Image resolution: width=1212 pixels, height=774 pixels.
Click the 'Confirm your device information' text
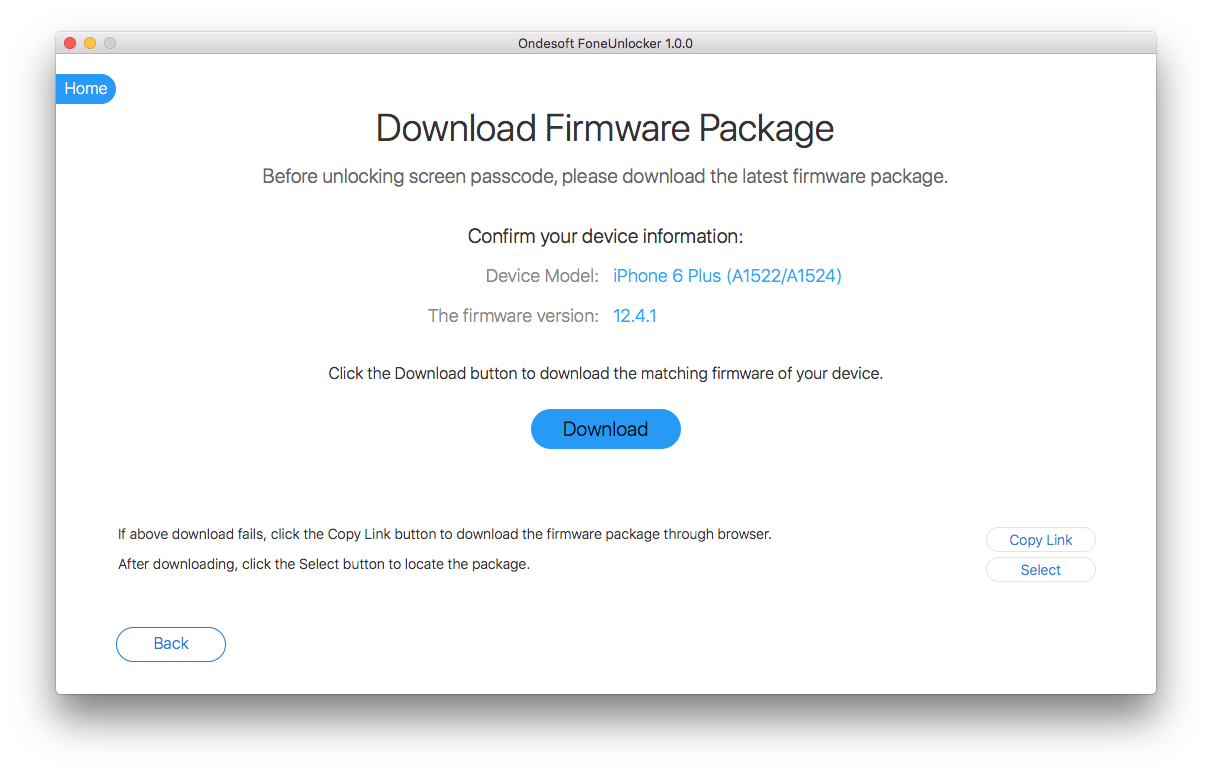pos(605,237)
